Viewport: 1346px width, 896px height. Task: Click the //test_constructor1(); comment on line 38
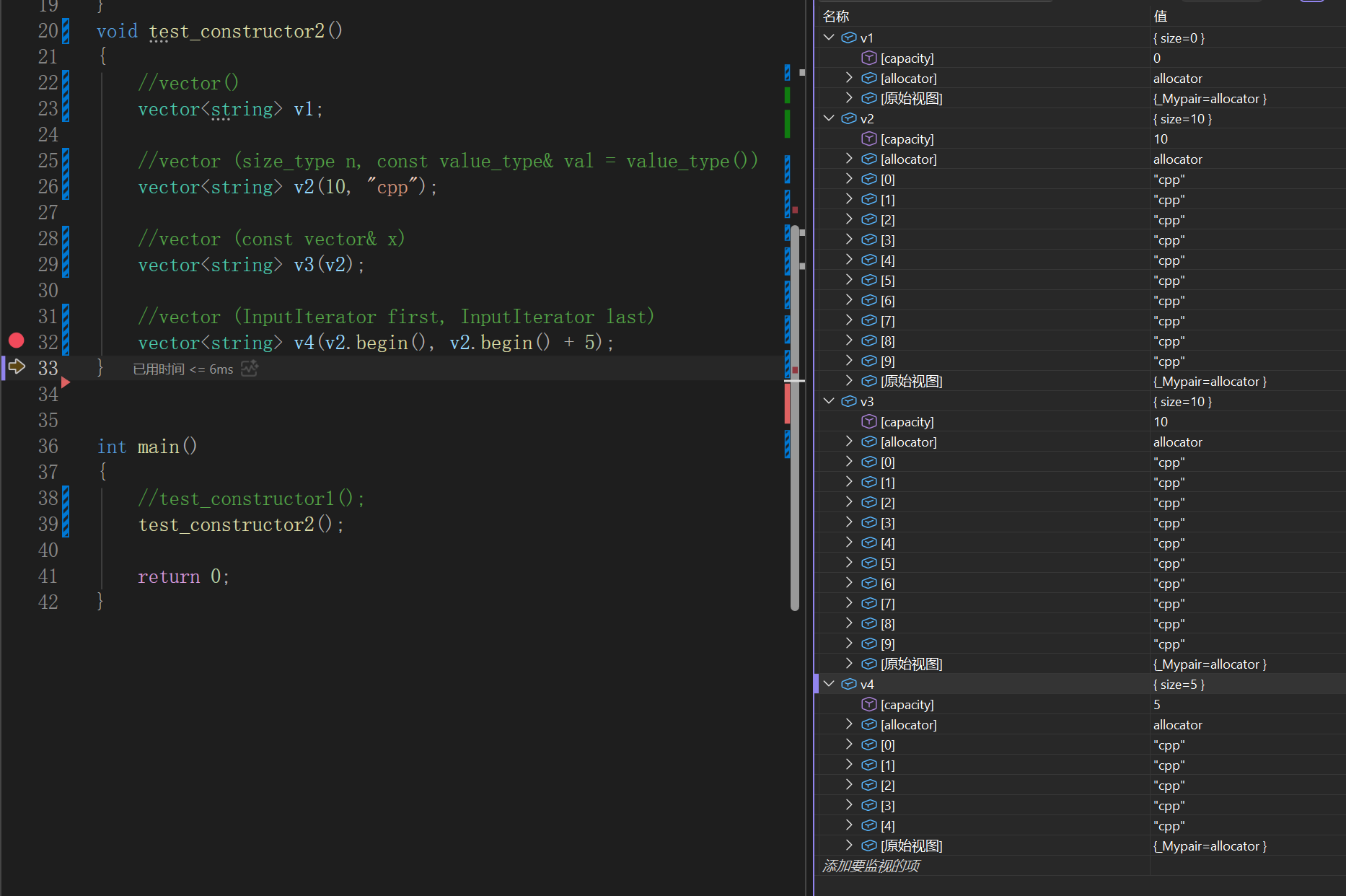(x=251, y=498)
